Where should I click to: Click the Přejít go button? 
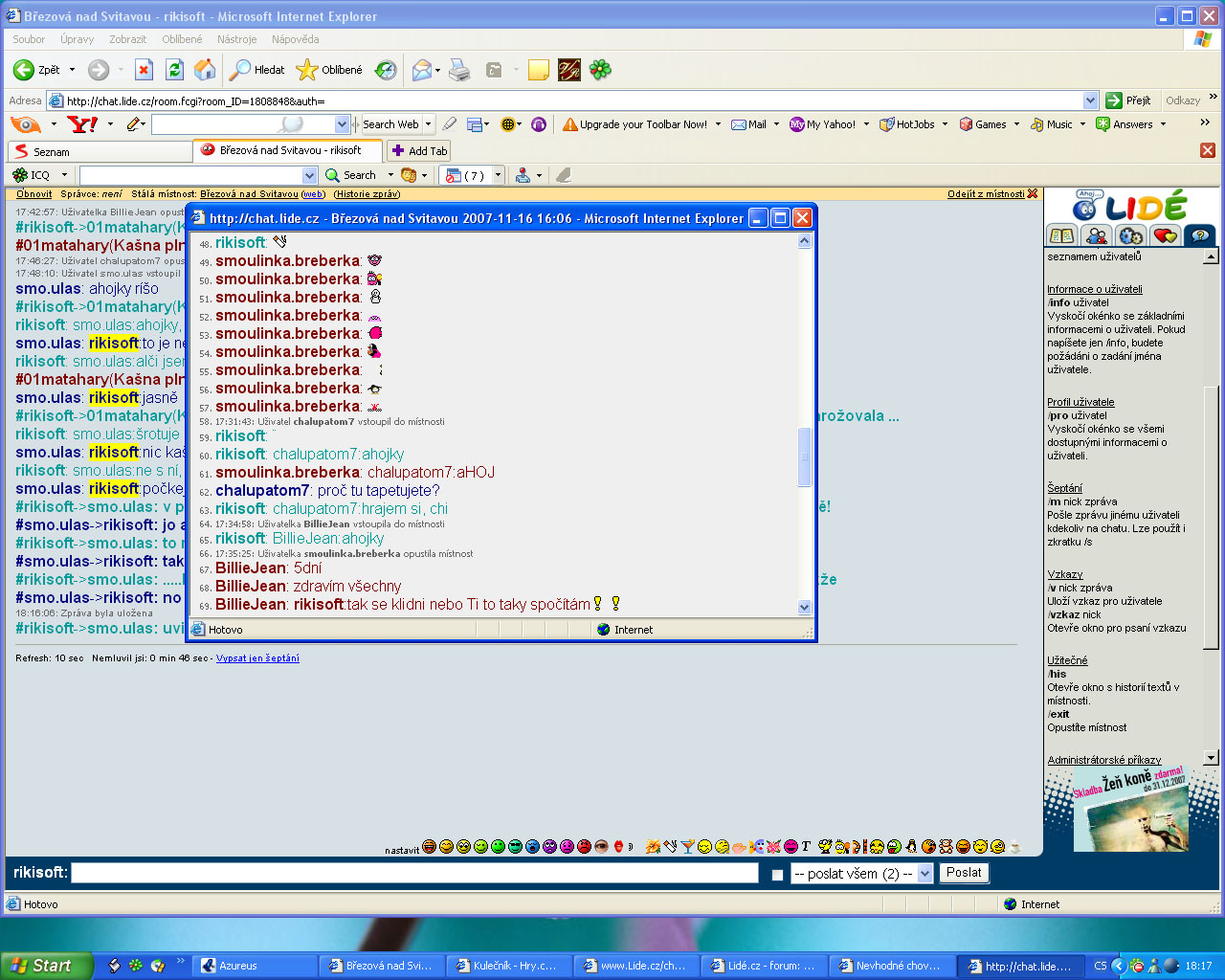(x=1128, y=100)
